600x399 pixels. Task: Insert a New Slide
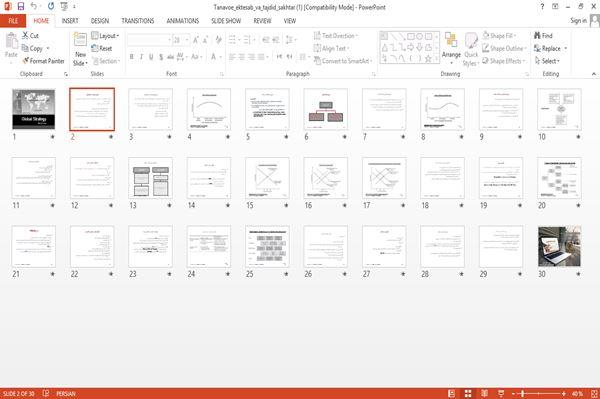coord(80,49)
